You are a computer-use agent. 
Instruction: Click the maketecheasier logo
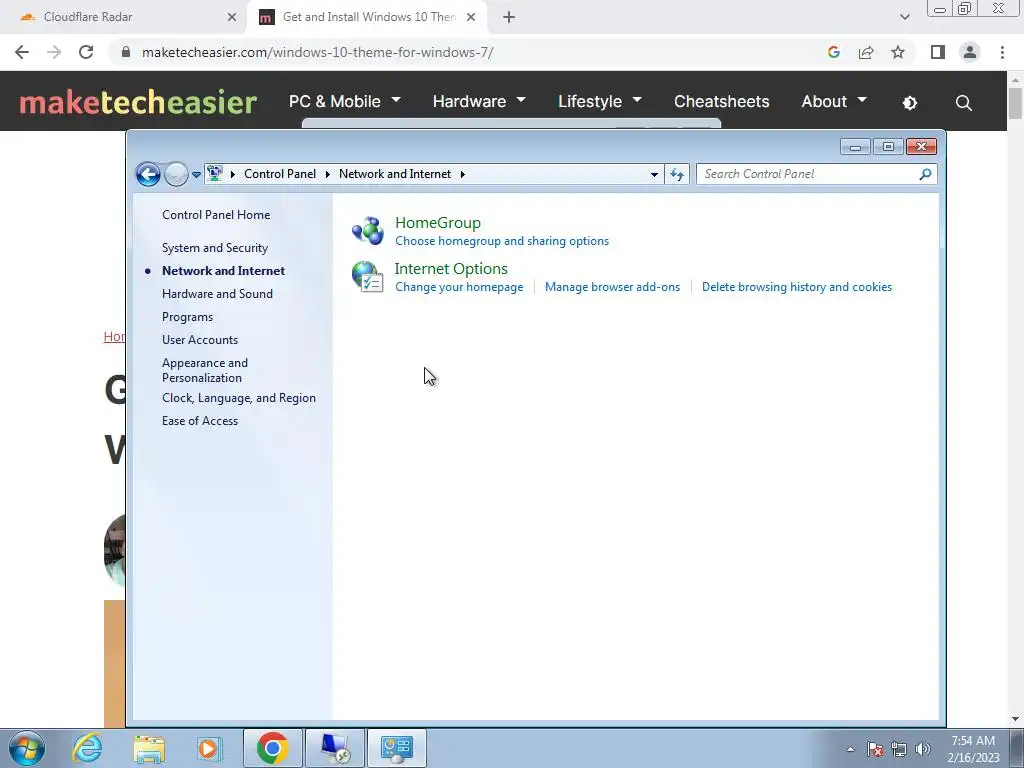[138, 102]
